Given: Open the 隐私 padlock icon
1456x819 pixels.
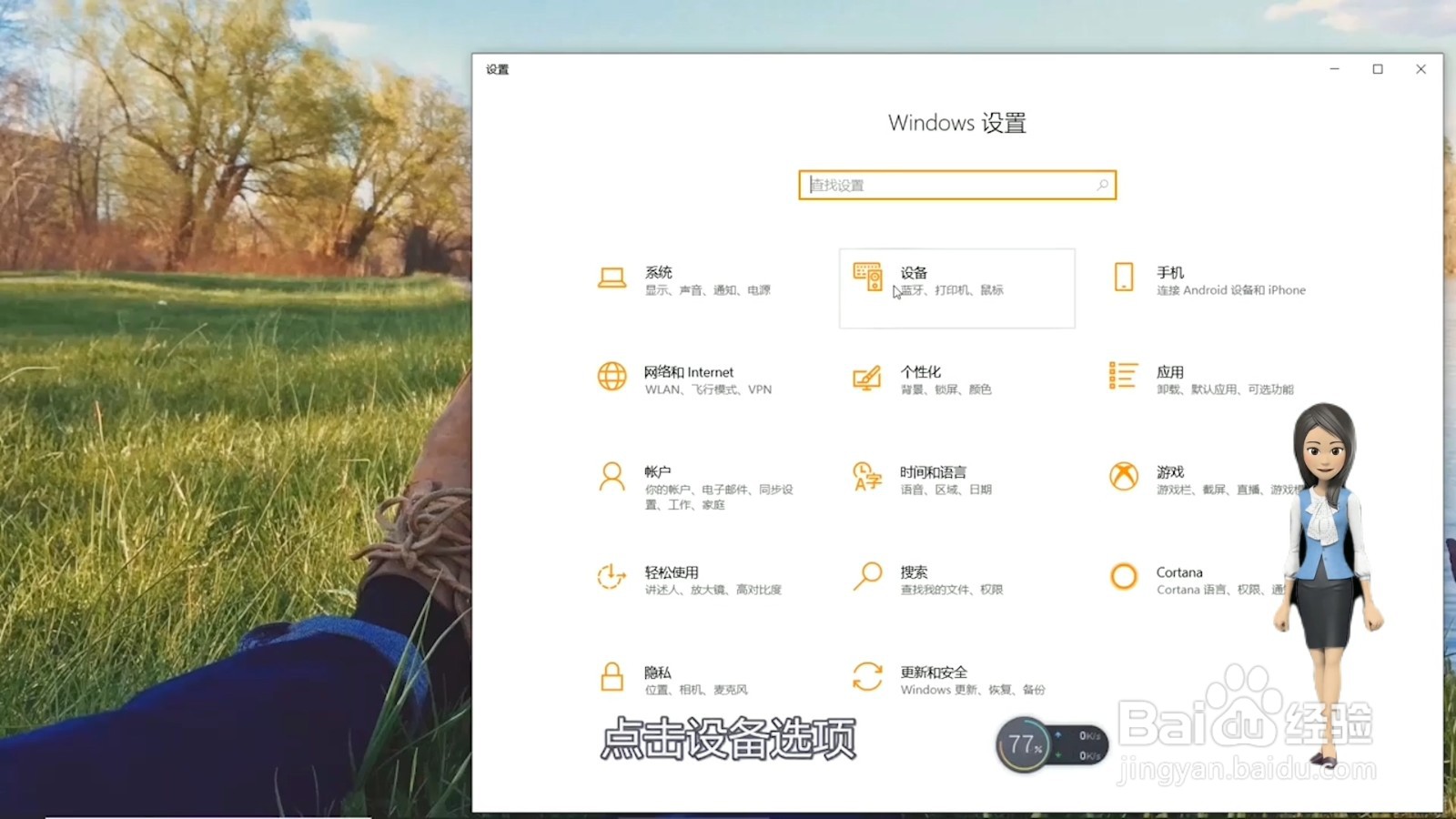Looking at the screenshot, I should coord(612,676).
